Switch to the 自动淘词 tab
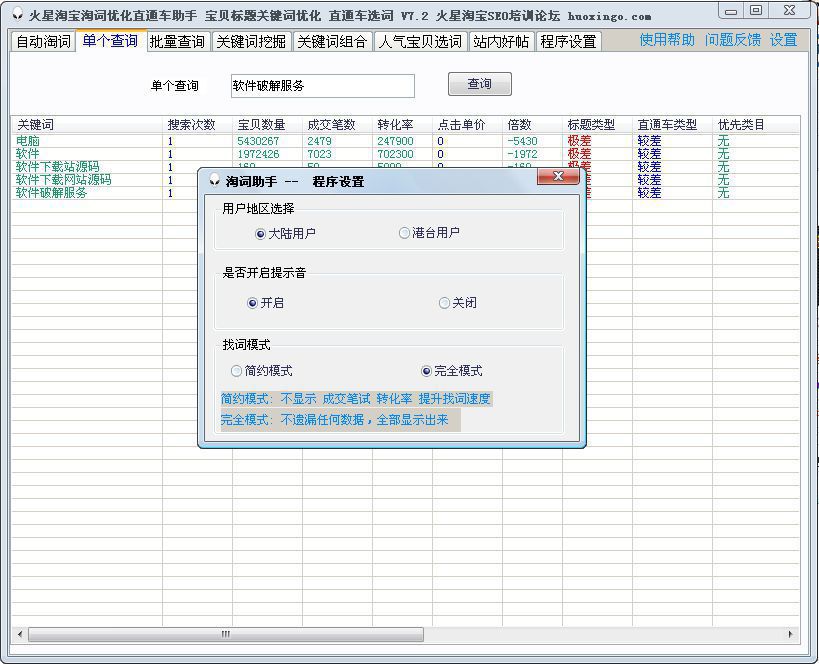Image resolution: width=819 pixels, height=664 pixels. 41,44
